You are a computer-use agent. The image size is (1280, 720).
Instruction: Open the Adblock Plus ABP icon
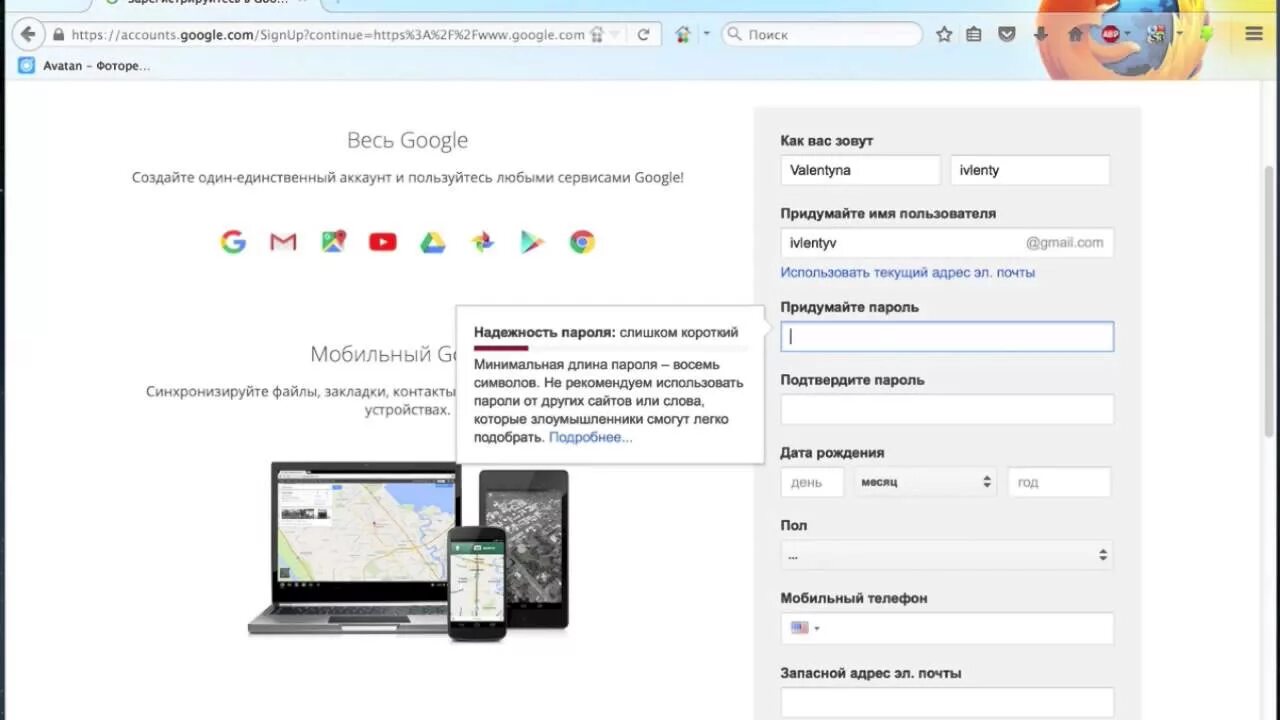1110,34
